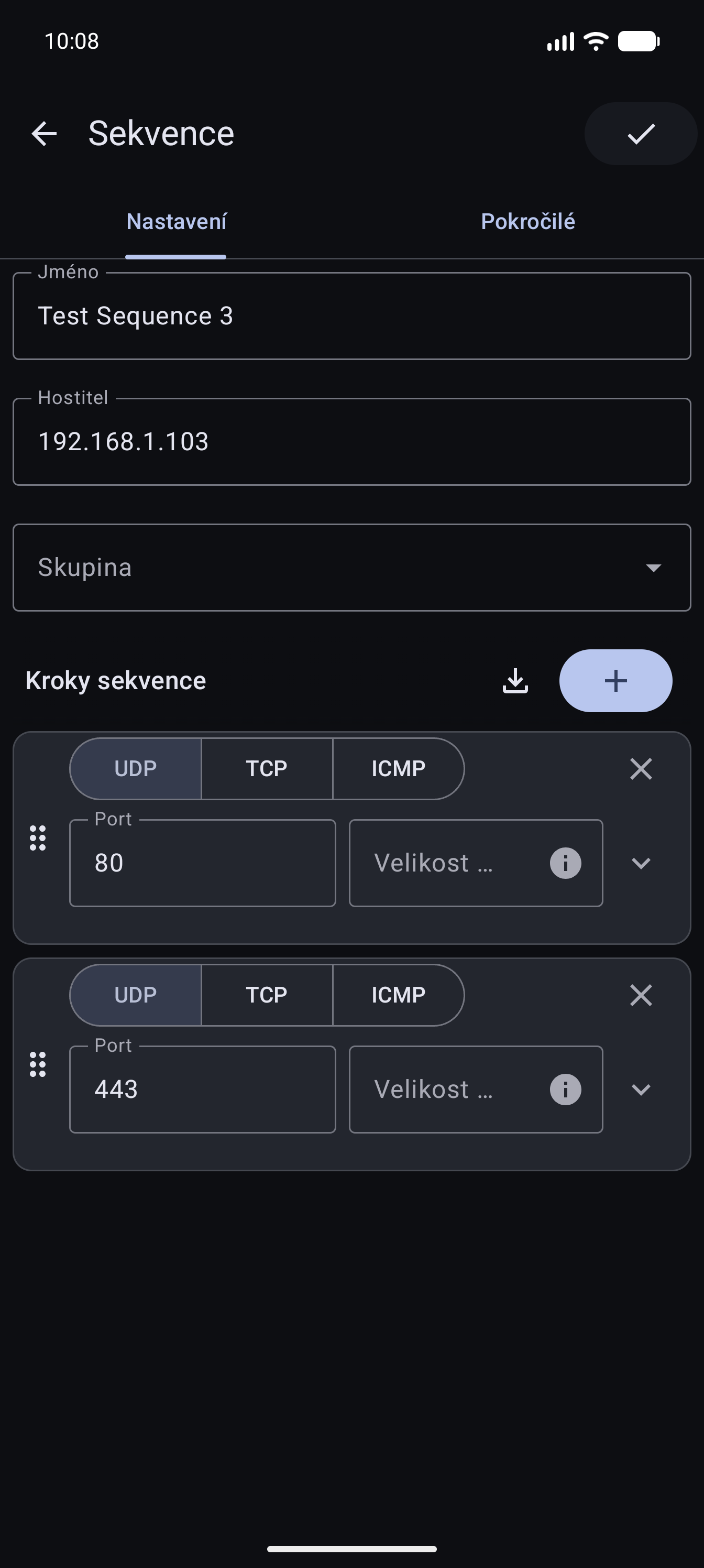
Task: Remove the port 80 step
Action: tap(641, 769)
